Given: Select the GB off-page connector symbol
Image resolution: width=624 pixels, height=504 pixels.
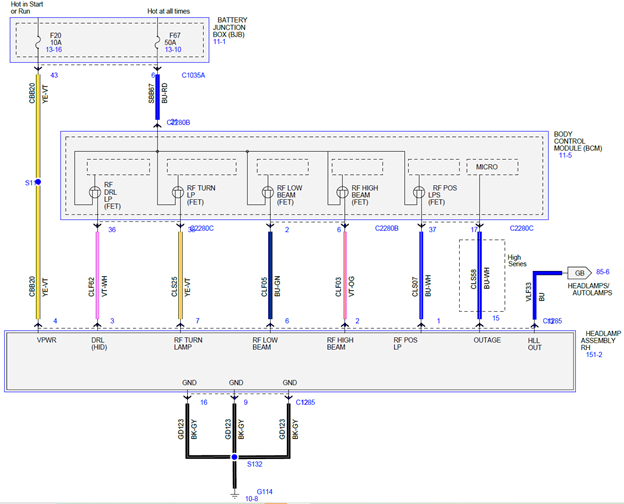Looking at the screenshot, I should [579, 273].
